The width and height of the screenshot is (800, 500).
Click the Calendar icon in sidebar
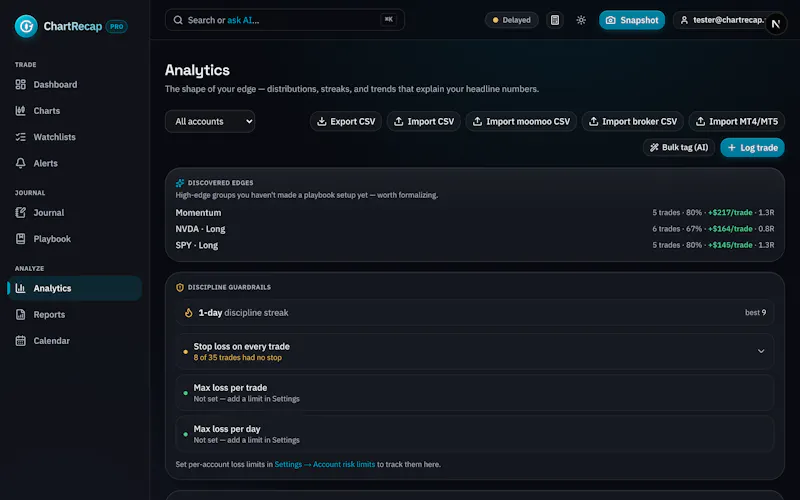[20, 341]
